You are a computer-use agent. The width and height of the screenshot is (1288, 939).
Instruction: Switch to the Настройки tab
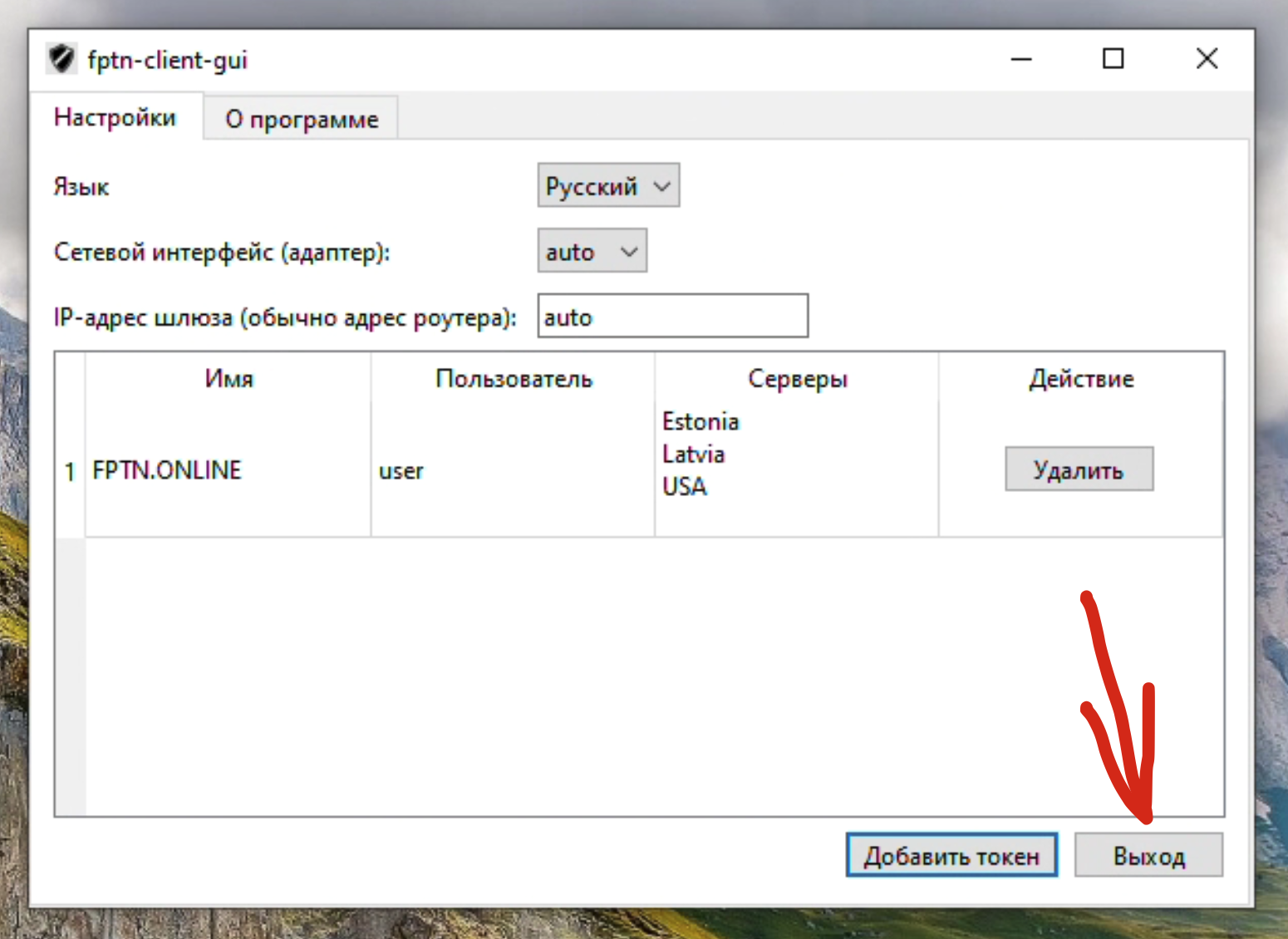pos(116,117)
